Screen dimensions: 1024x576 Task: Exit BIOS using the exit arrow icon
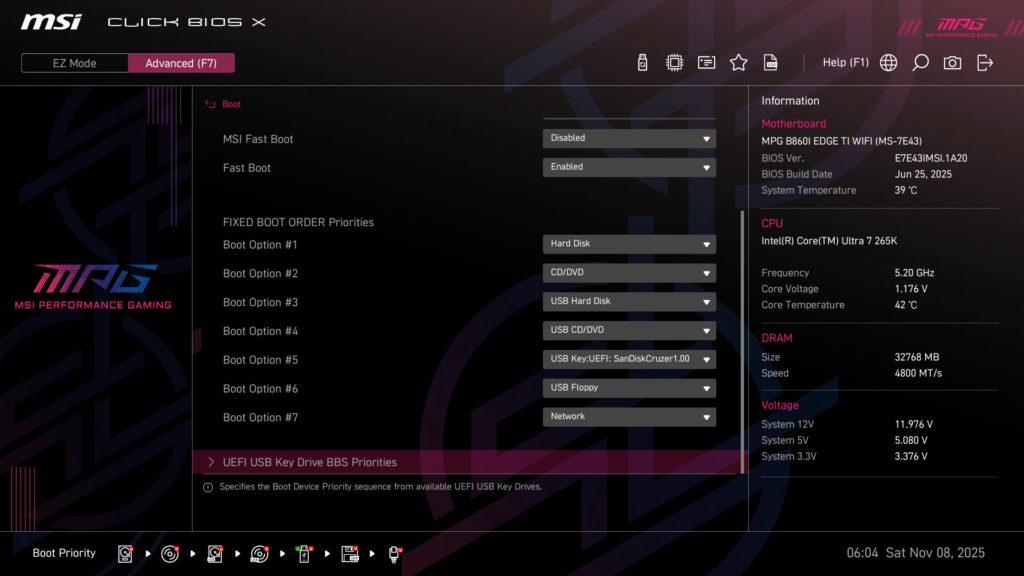[983, 61]
